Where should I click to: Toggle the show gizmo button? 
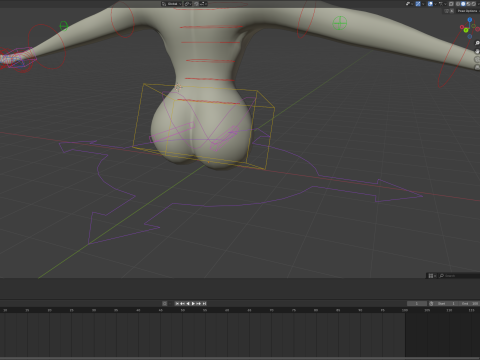click(x=418, y=4)
